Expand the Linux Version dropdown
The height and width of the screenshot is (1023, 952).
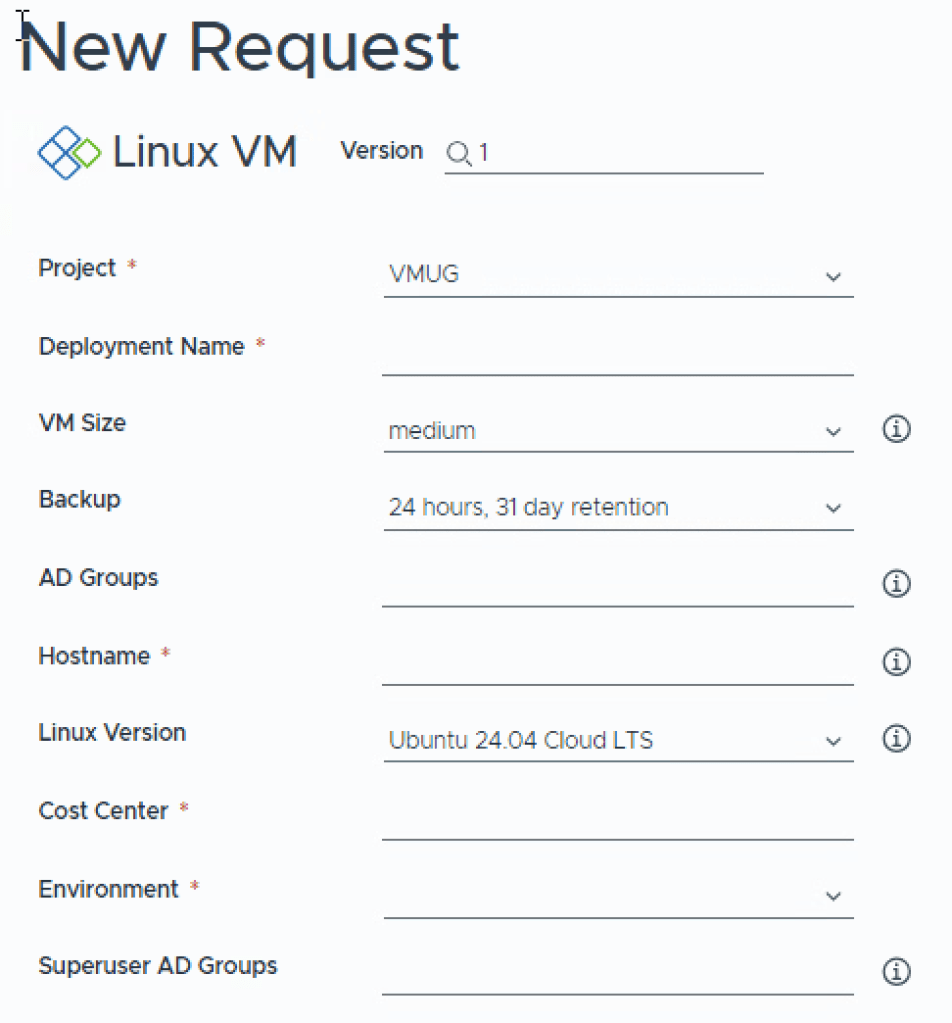(617, 741)
